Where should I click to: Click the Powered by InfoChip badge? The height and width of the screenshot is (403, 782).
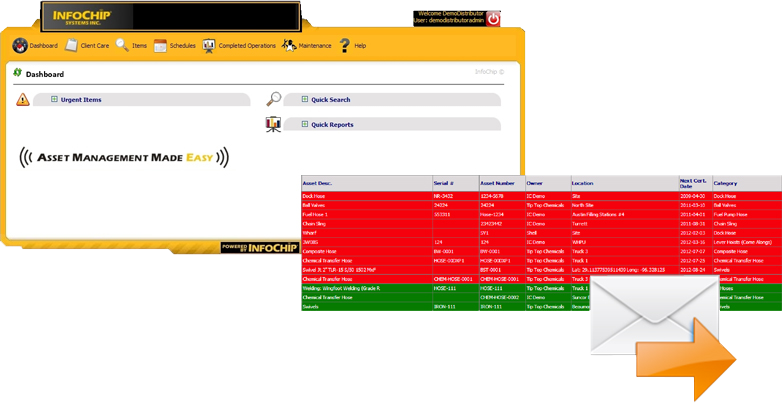260,247
